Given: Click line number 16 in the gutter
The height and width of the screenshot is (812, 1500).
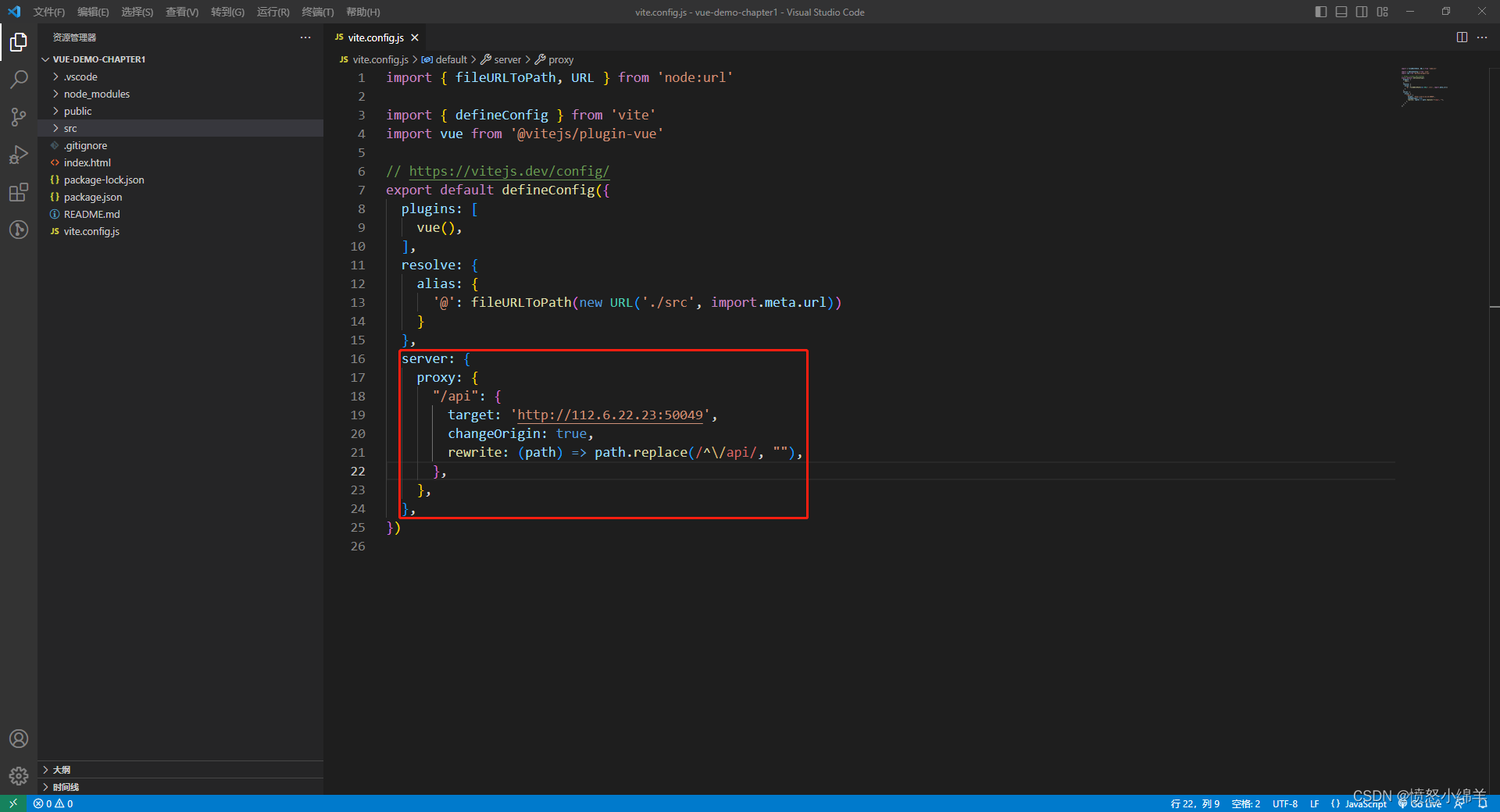Looking at the screenshot, I should pyautogui.click(x=358, y=358).
